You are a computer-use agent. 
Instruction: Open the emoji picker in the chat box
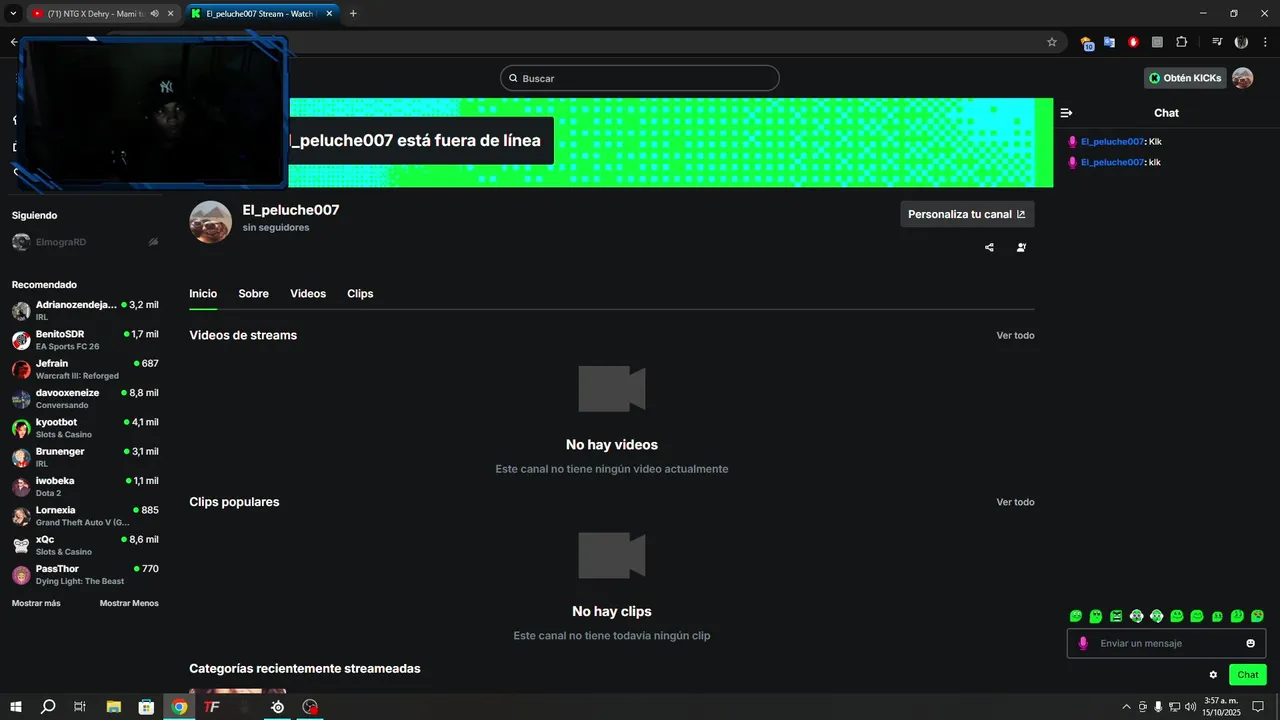[x=1250, y=643]
